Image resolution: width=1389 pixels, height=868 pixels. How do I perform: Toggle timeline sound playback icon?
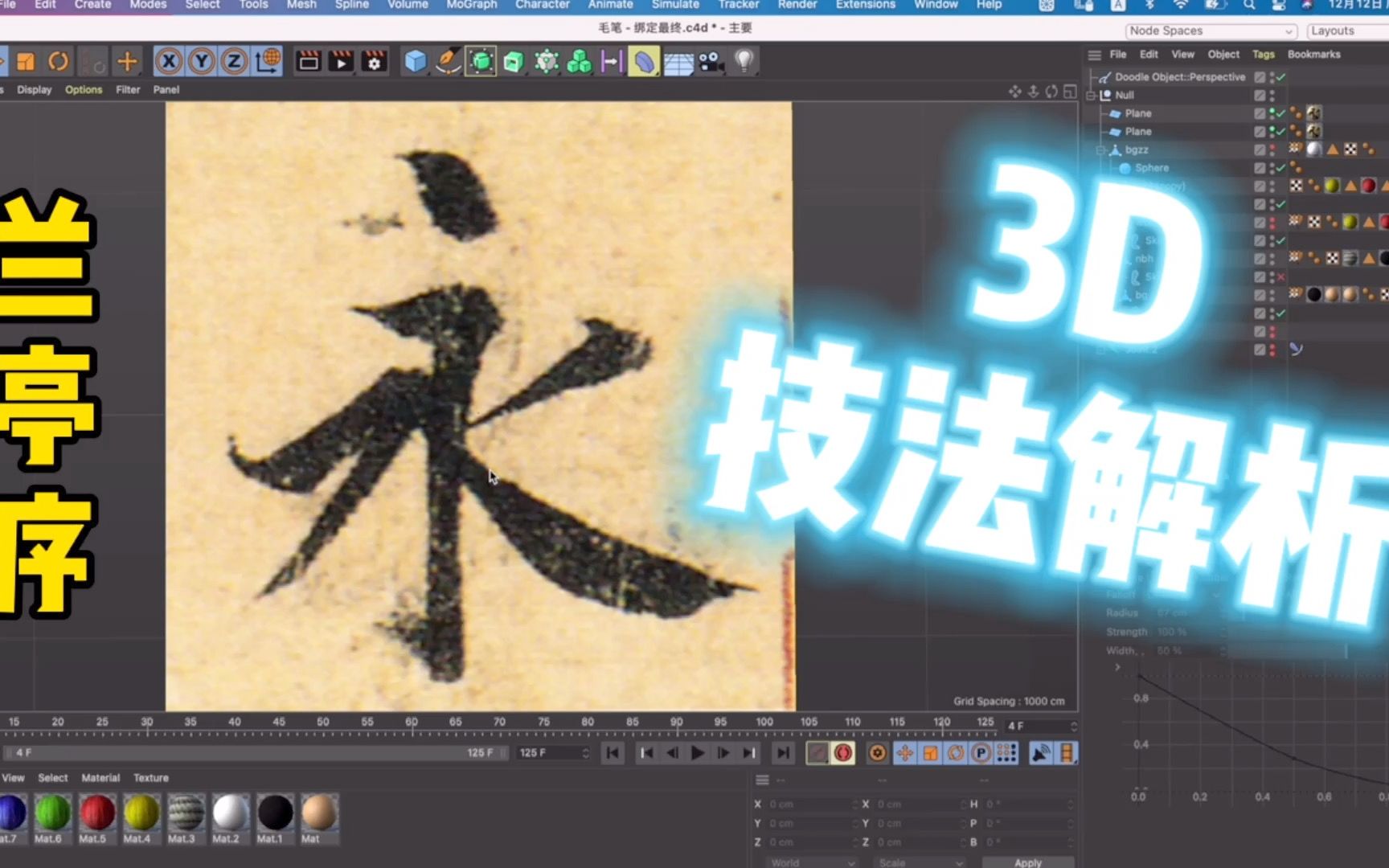tap(1041, 753)
